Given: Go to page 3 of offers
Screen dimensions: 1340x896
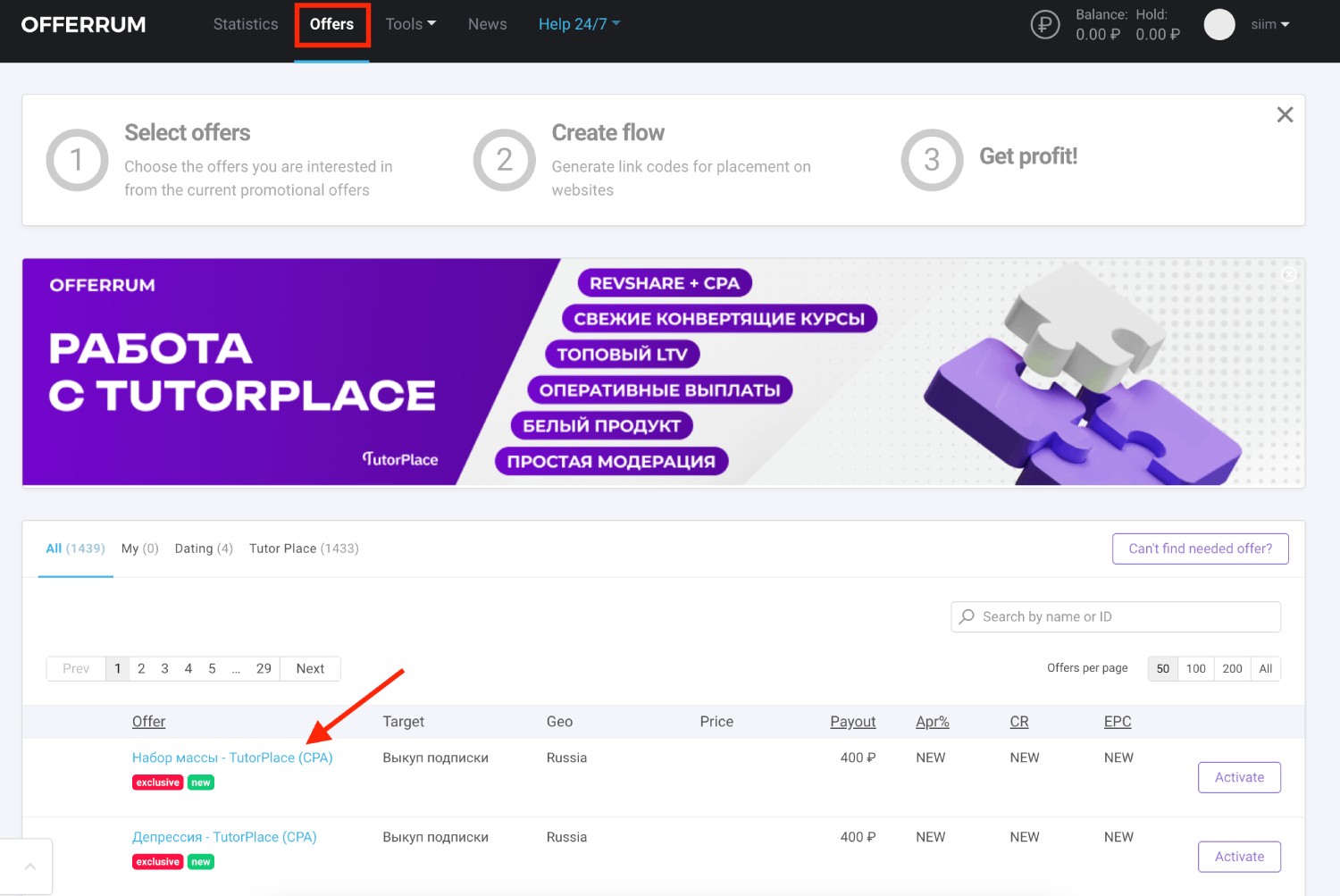Looking at the screenshot, I should pos(164,668).
